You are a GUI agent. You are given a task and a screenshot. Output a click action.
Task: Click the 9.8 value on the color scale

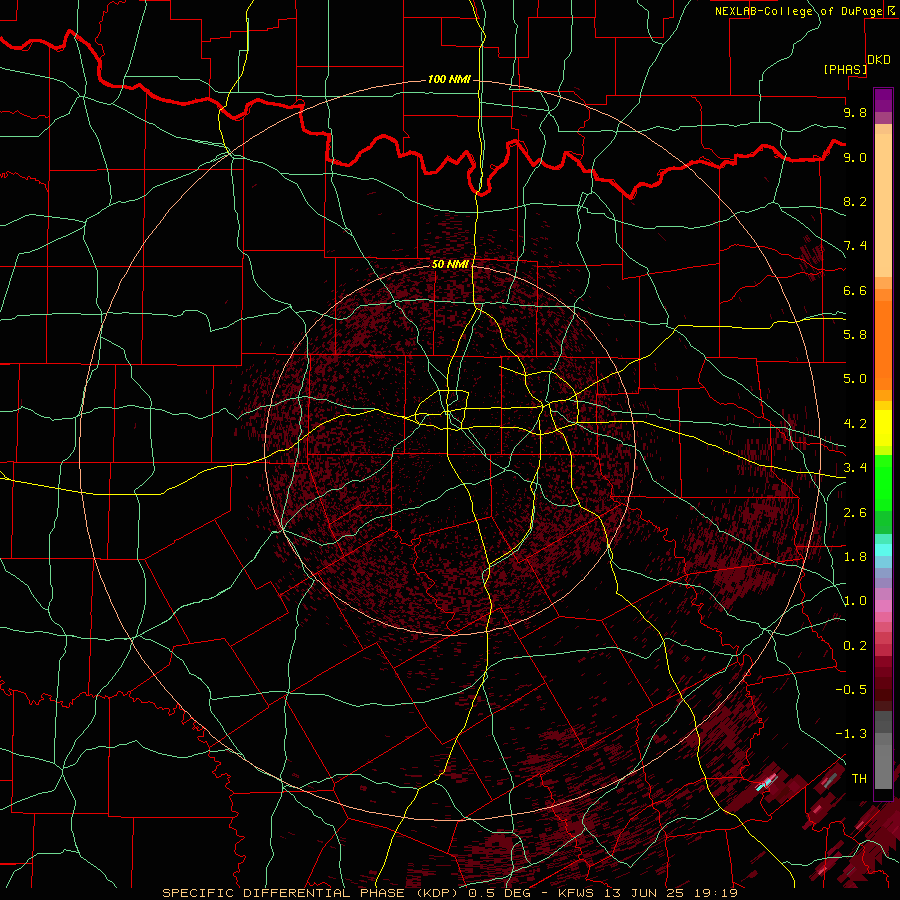click(855, 112)
